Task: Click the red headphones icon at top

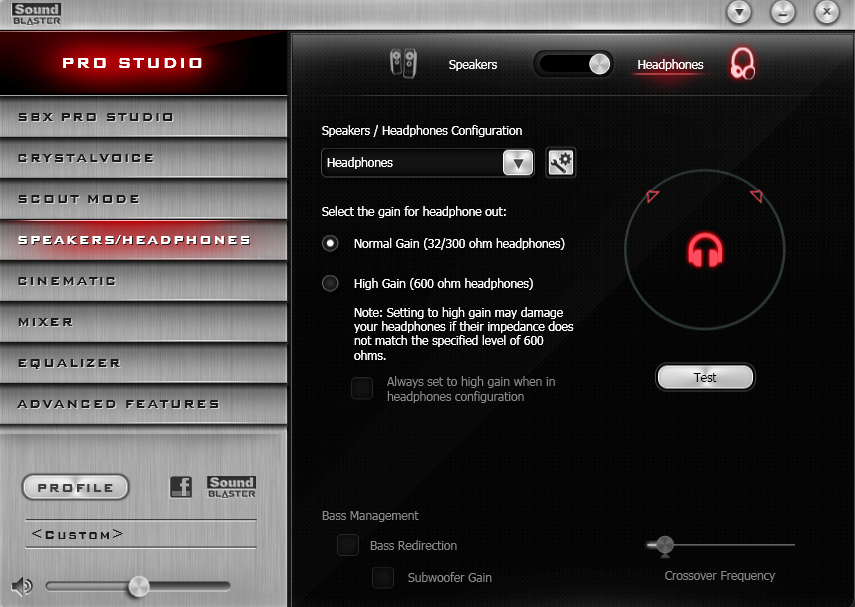Action: [x=742, y=64]
